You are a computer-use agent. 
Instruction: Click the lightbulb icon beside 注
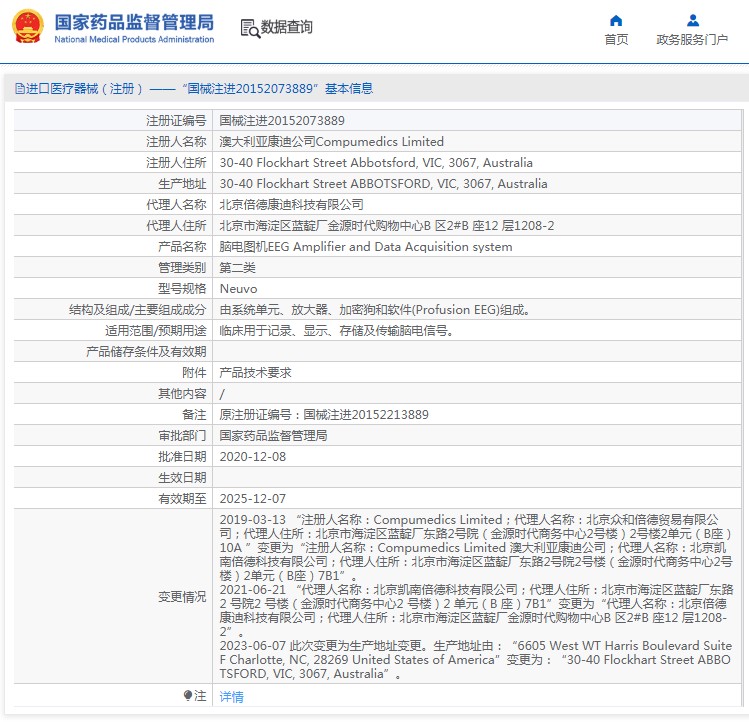click(x=187, y=696)
